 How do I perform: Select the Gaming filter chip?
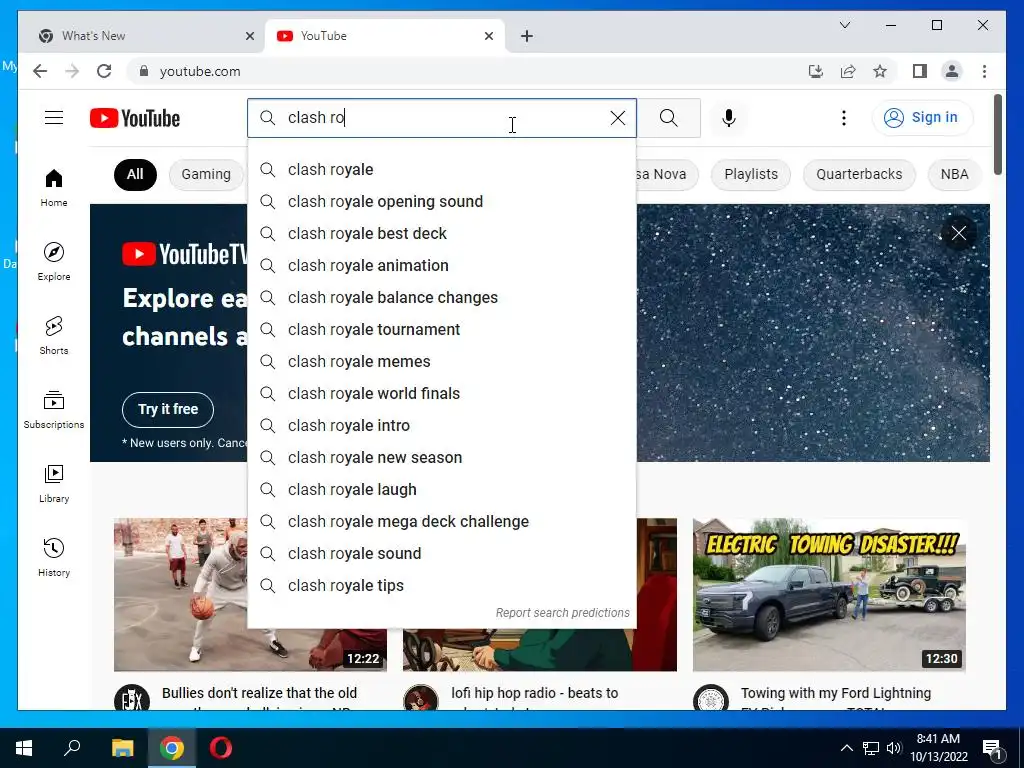pyautogui.click(x=206, y=174)
